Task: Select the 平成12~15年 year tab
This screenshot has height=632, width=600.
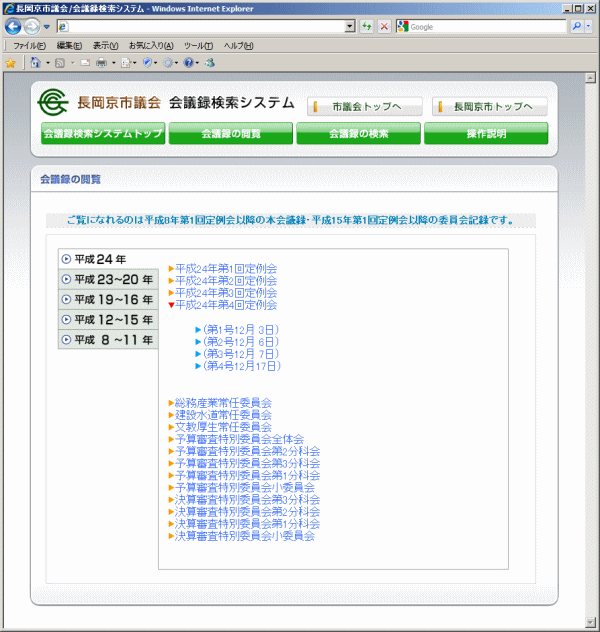Action: 108,319
